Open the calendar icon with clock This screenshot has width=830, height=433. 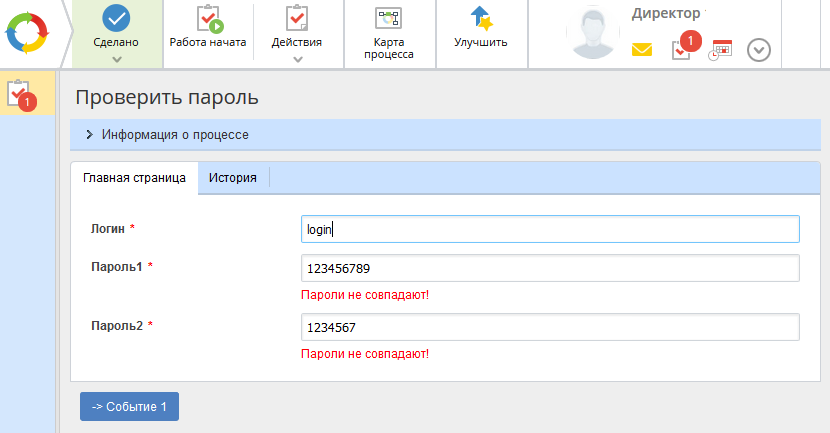[720, 50]
